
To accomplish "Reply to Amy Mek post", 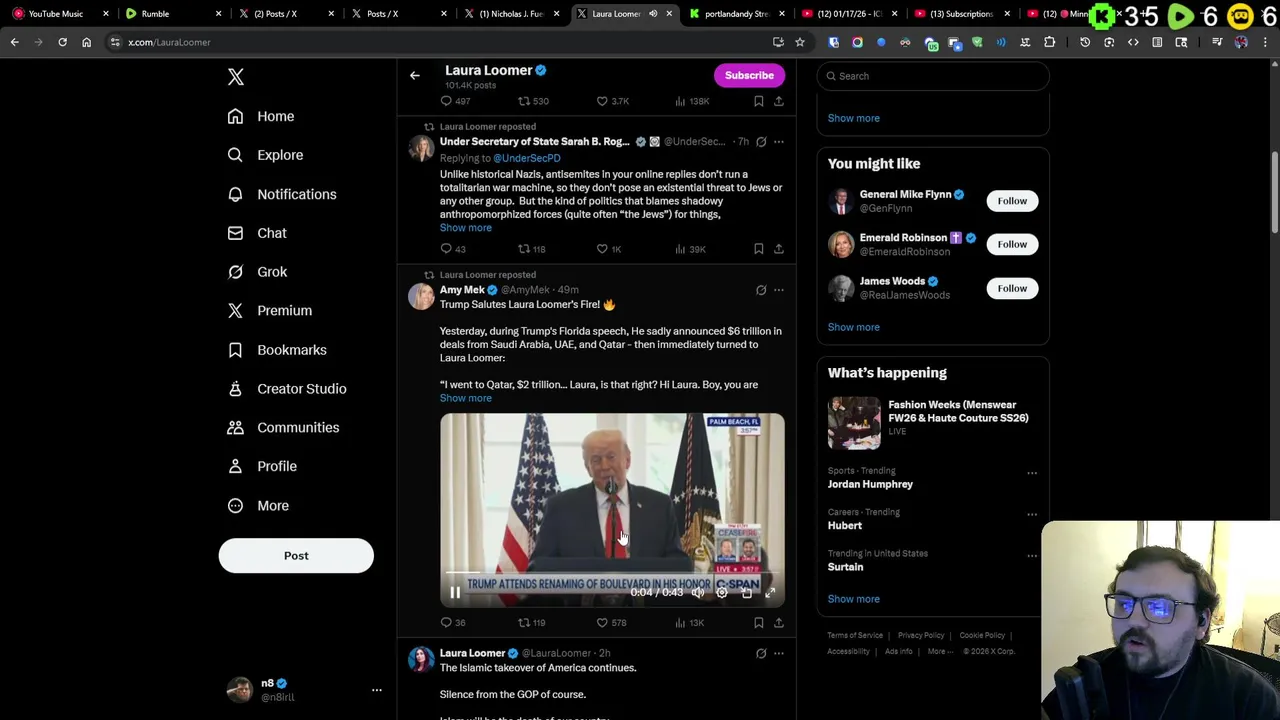I will [x=453, y=623].
